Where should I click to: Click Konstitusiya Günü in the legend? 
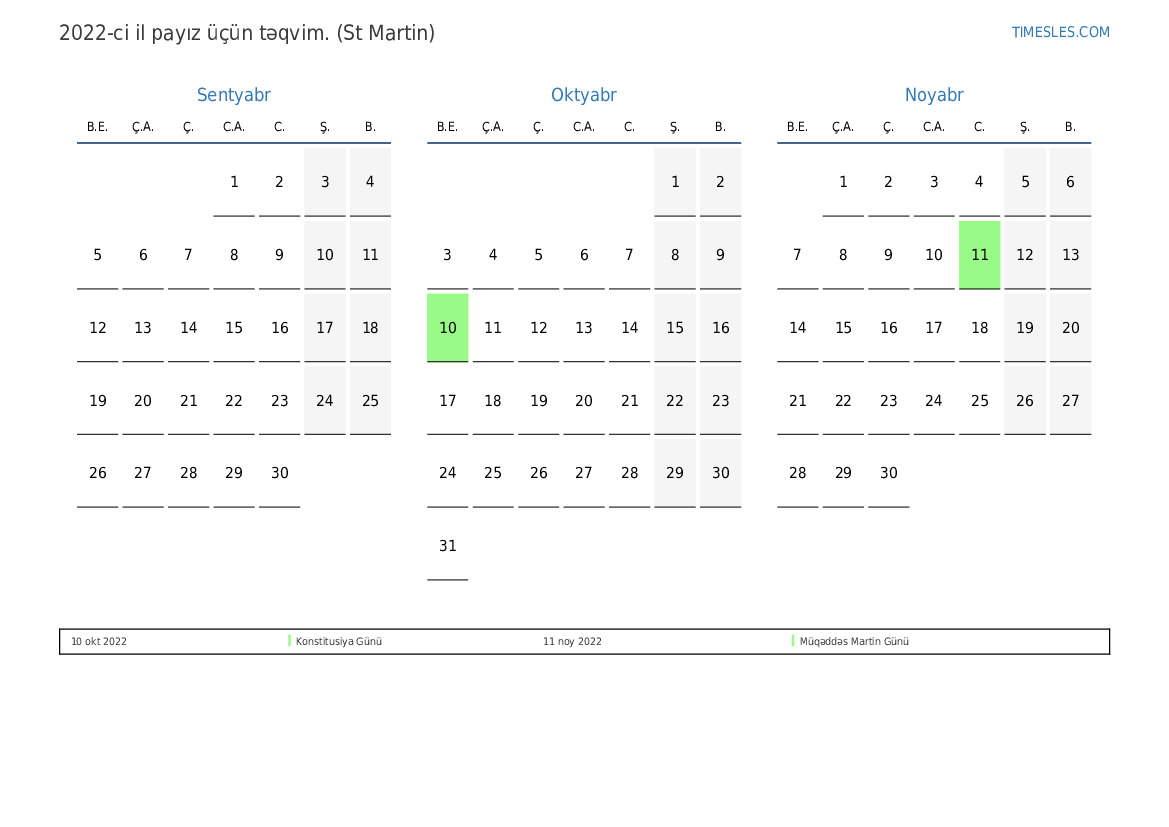[x=339, y=642]
